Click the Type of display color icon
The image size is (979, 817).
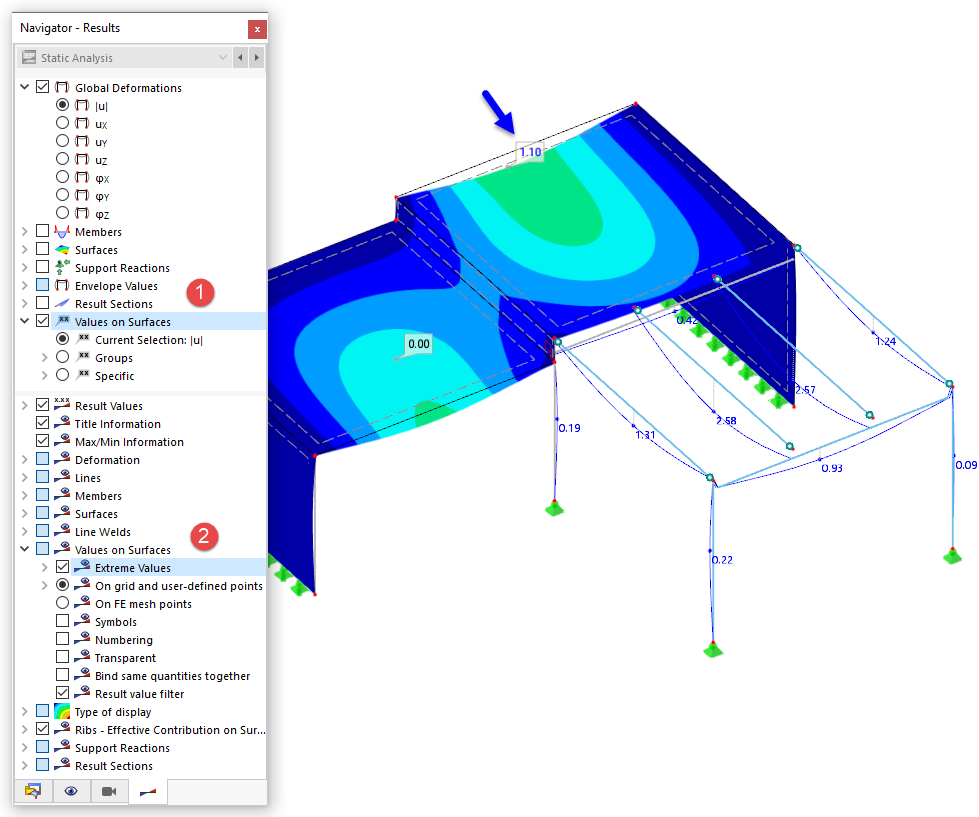[62, 712]
